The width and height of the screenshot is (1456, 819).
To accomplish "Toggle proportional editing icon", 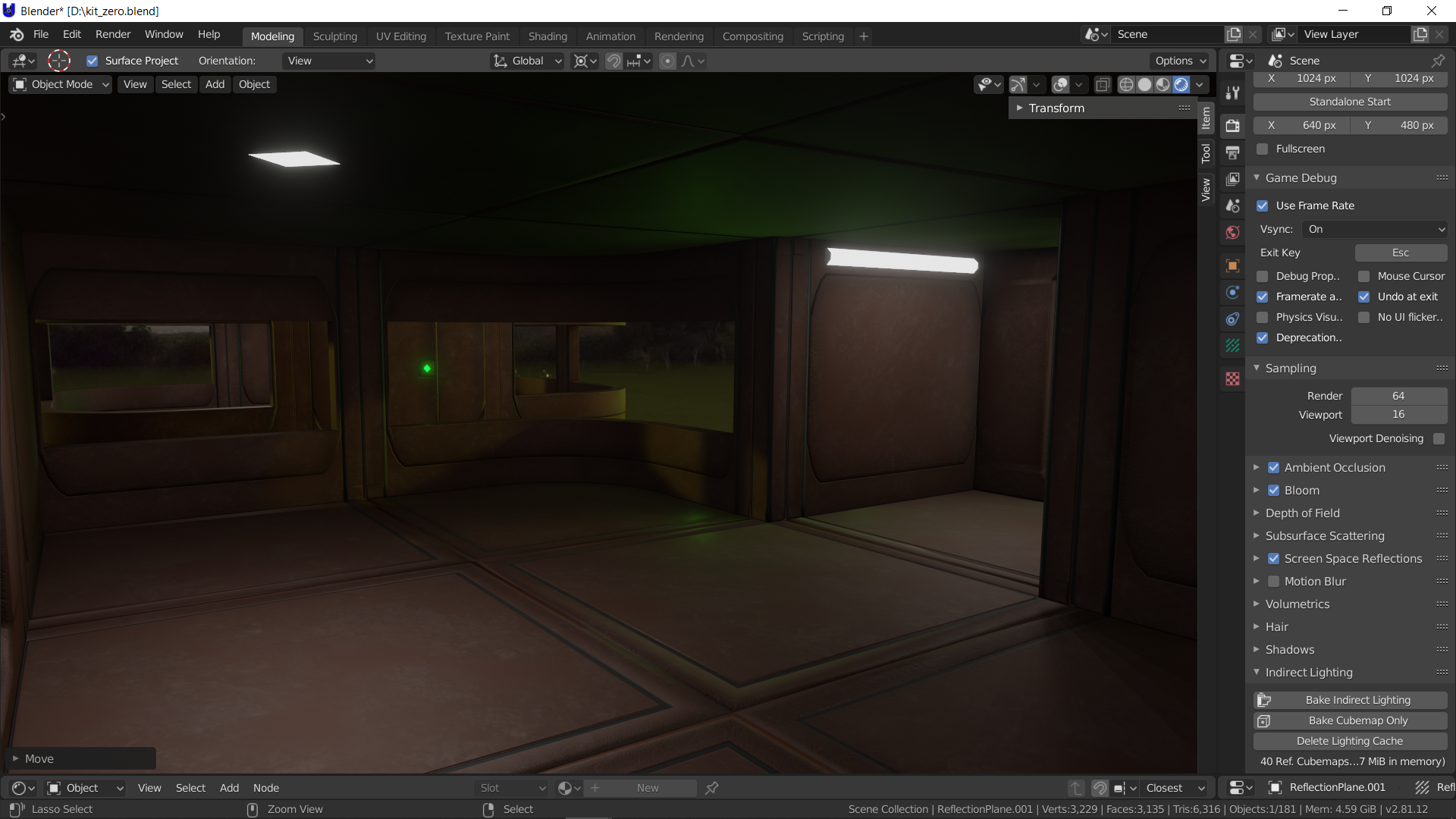I will click(x=667, y=61).
